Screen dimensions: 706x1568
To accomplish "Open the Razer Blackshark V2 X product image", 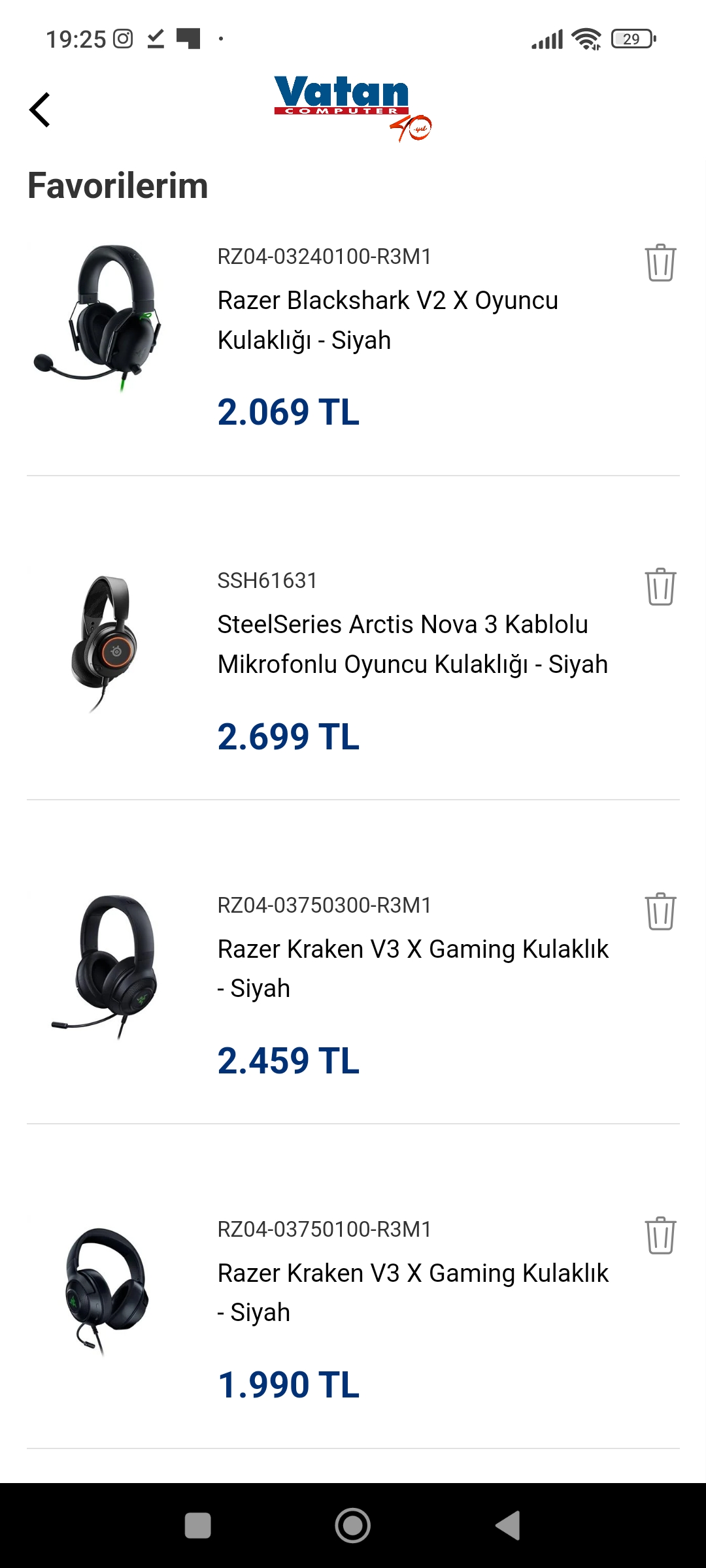I will pyautogui.click(x=98, y=318).
